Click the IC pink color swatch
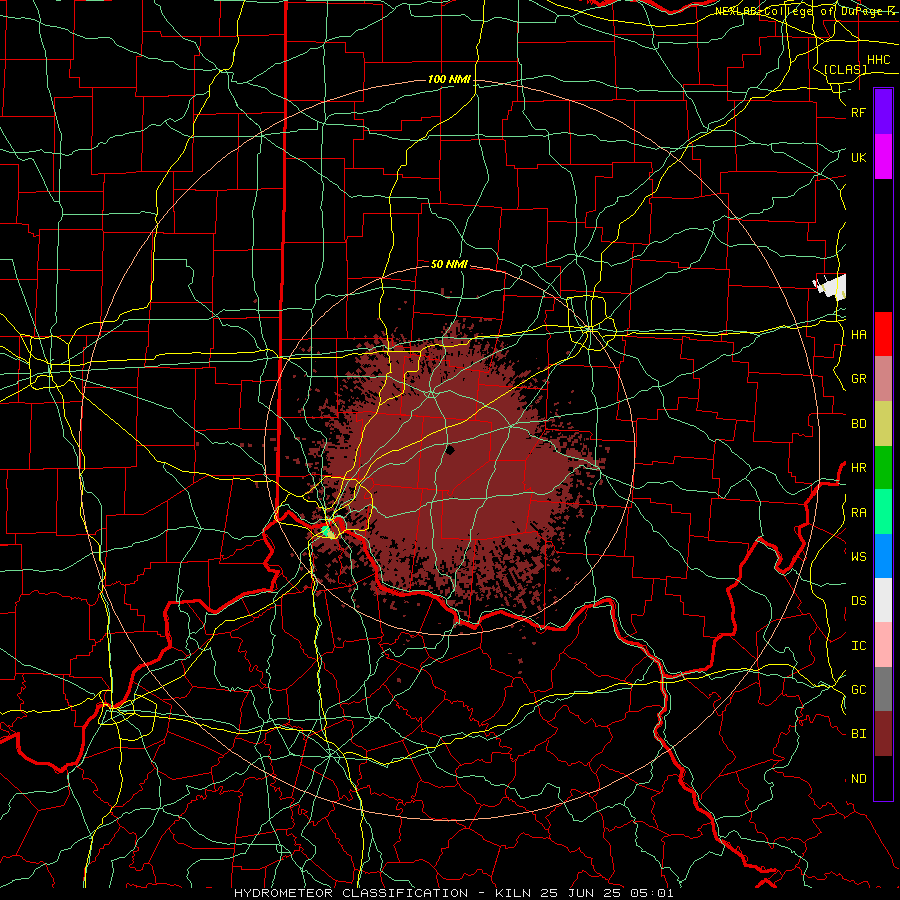The image size is (900, 900). pyautogui.click(x=883, y=645)
